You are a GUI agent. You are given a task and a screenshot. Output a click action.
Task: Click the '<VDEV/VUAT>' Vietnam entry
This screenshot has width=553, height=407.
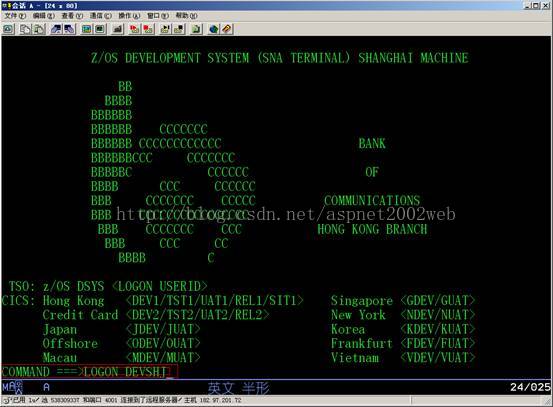click(x=438, y=358)
